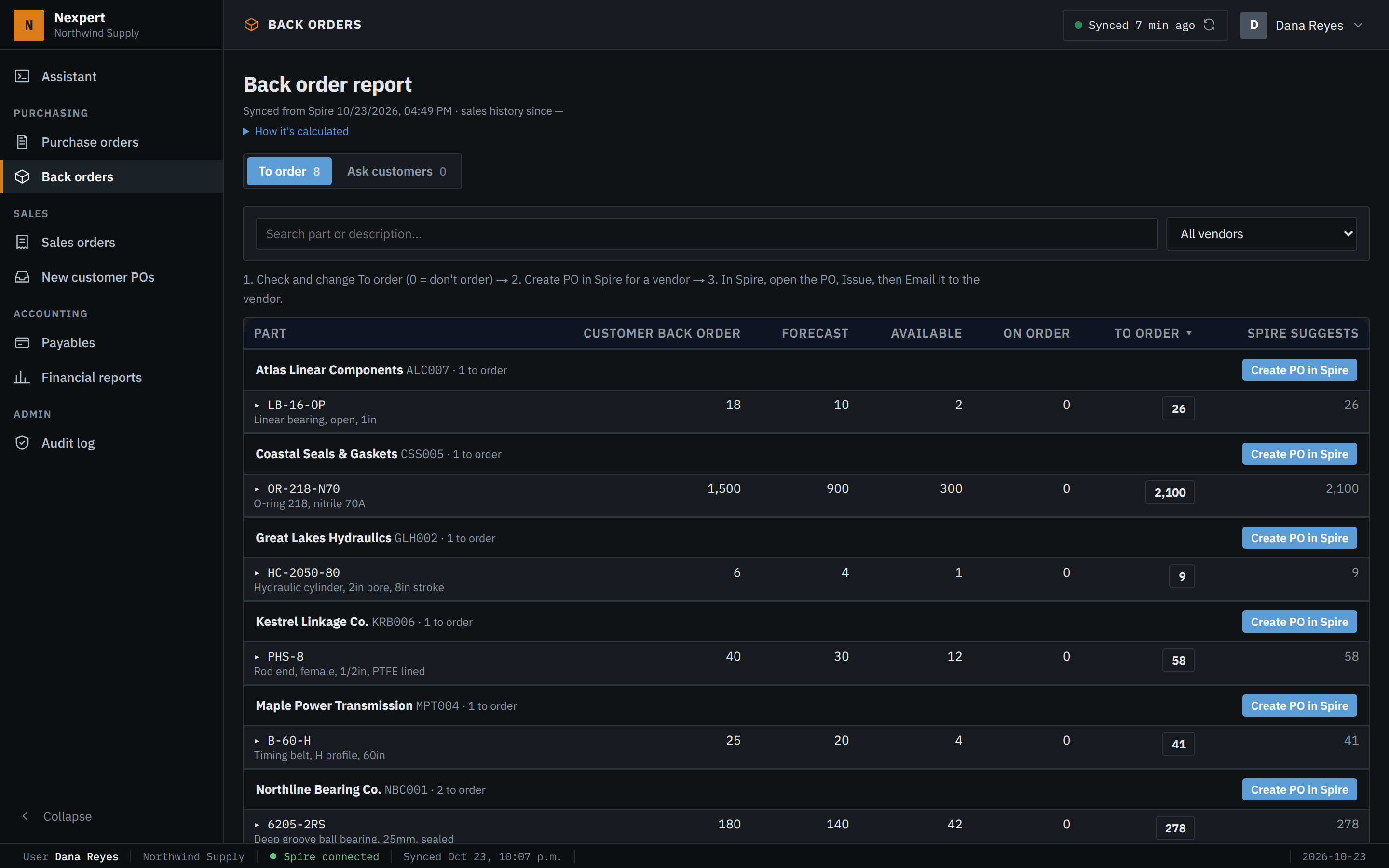The width and height of the screenshot is (1389, 868).
Task: Click the Synced 7 min ago button
Action: (x=1145, y=25)
